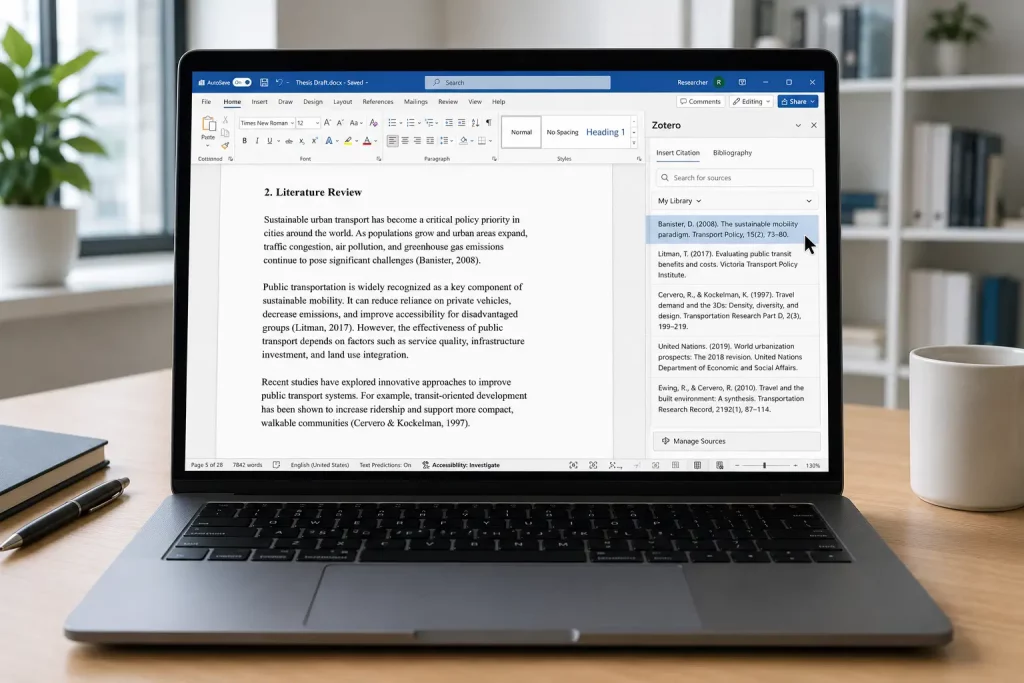
Task: Click the Manage Sources button
Action: [737, 441]
